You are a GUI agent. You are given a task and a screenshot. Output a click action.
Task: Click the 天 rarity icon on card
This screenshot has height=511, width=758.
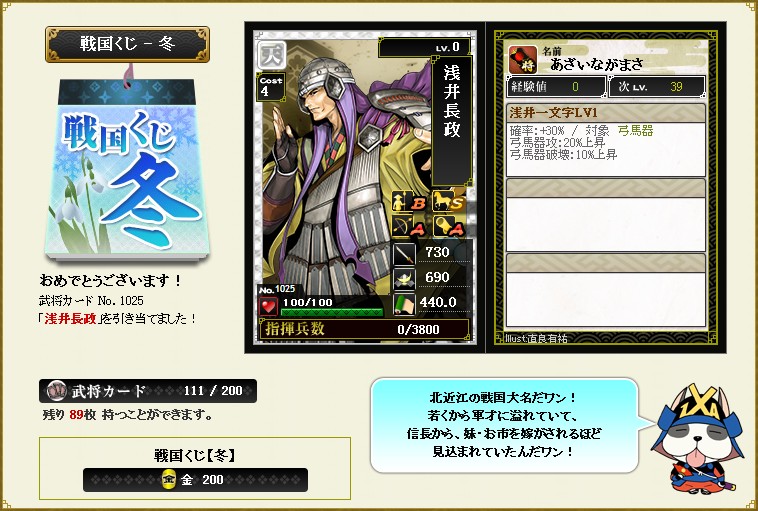point(272,56)
